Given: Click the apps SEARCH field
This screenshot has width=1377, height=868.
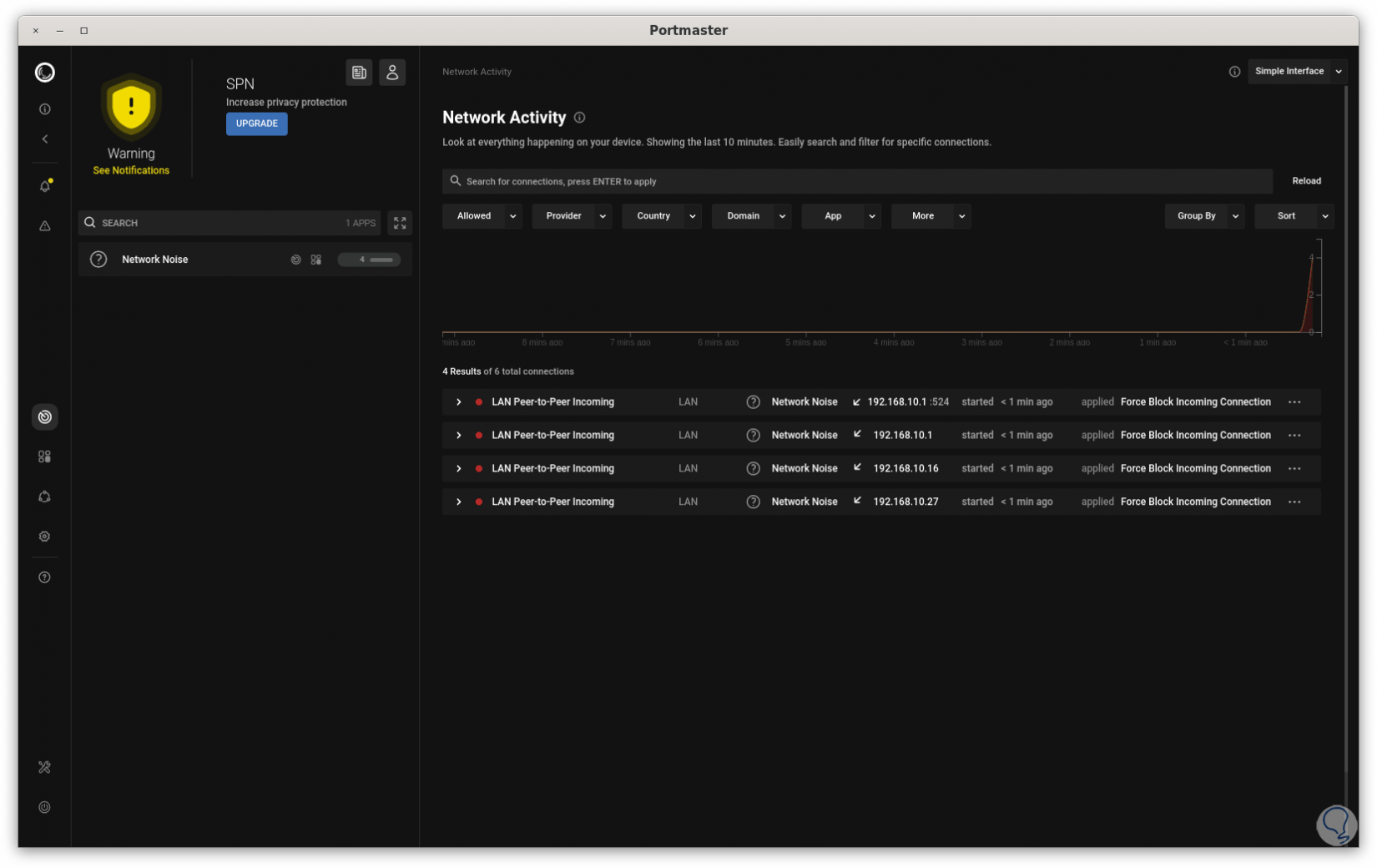Looking at the screenshot, I should [x=229, y=224].
